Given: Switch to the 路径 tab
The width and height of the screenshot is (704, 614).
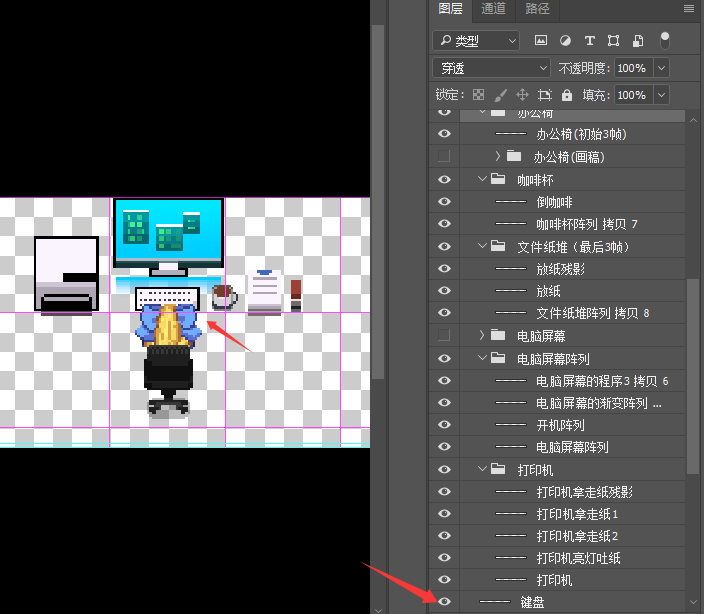Looking at the screenshot, I should tap(537, 9).
